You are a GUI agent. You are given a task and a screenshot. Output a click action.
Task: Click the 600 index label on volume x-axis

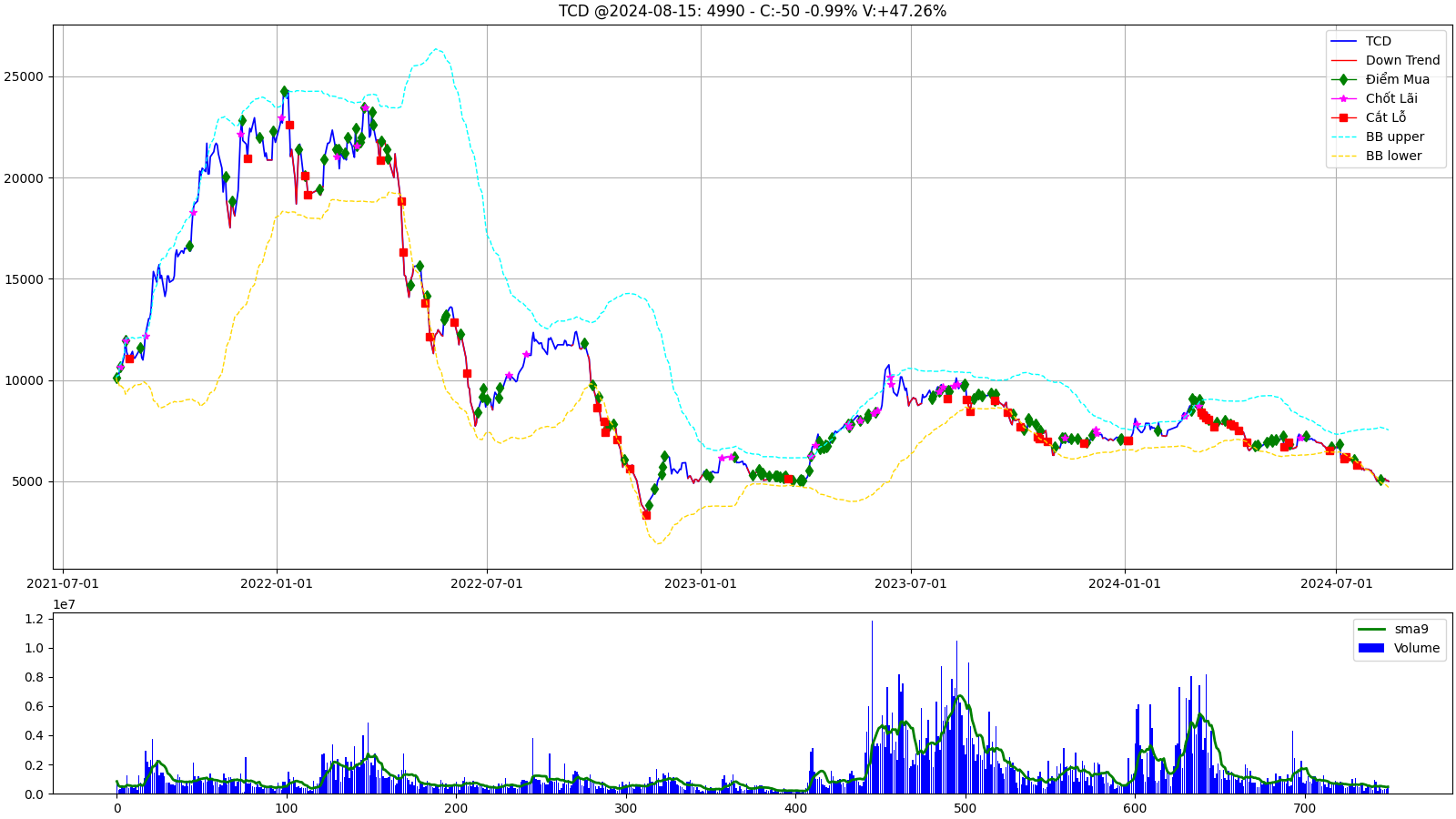point(1135,808)
